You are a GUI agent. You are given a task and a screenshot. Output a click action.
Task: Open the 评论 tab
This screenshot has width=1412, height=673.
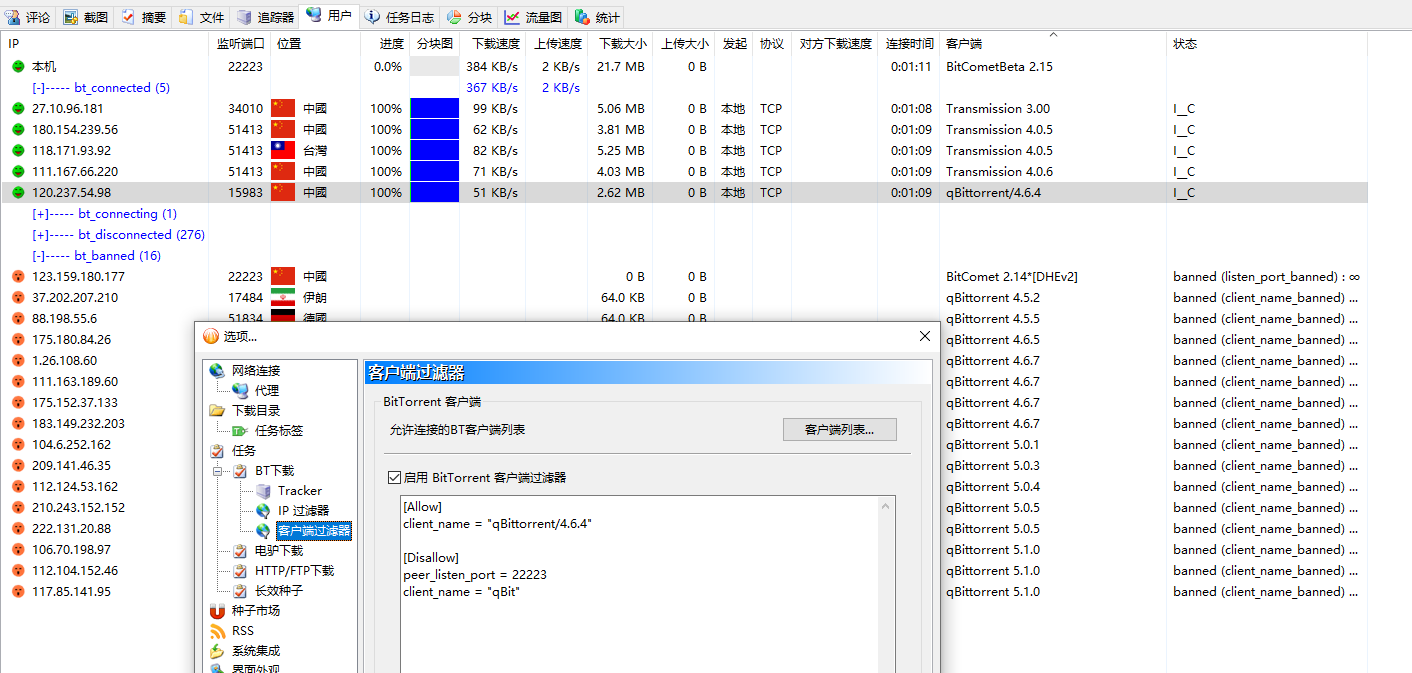28,17
